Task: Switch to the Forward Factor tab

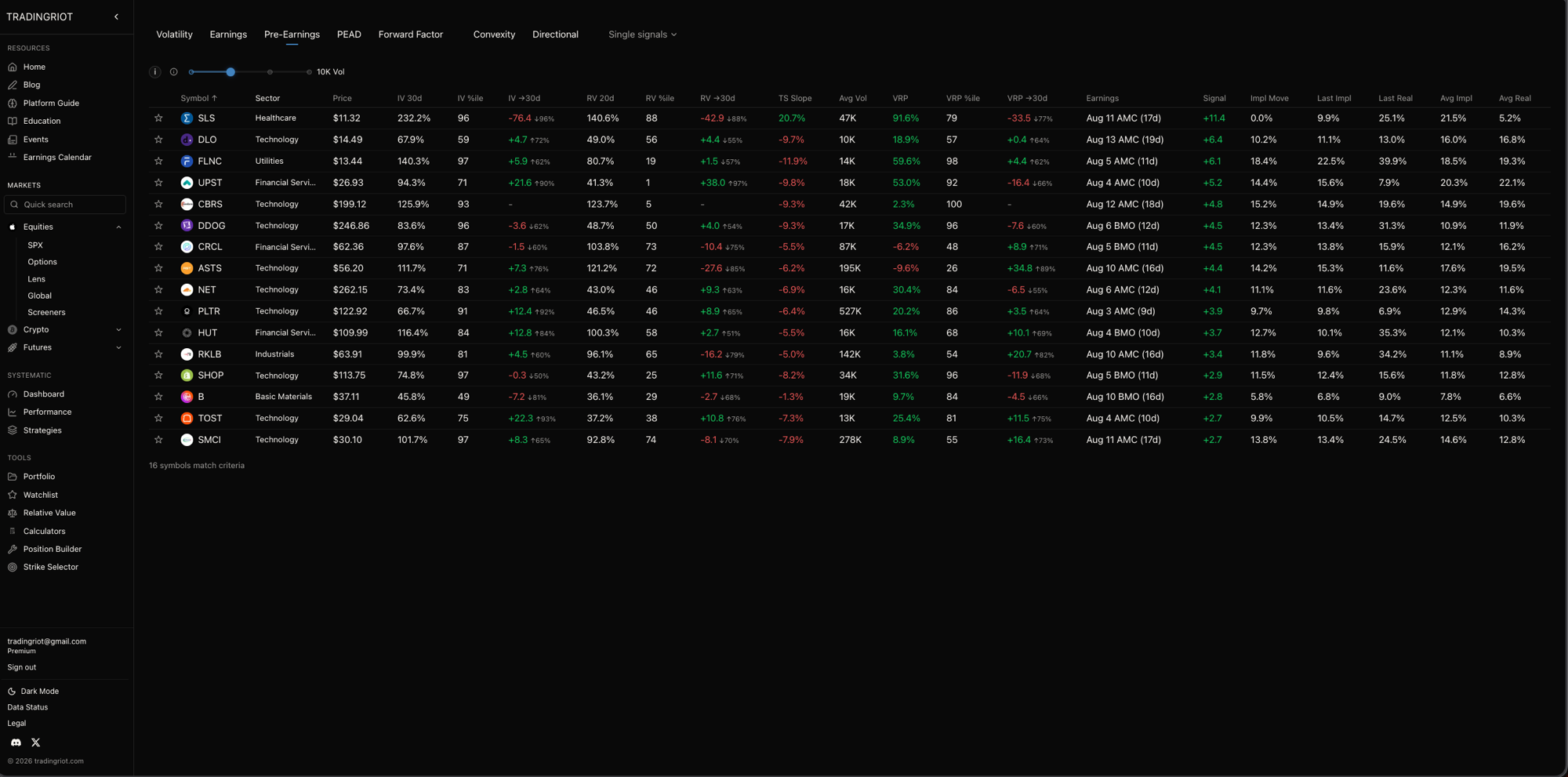Action: point(411,34)
